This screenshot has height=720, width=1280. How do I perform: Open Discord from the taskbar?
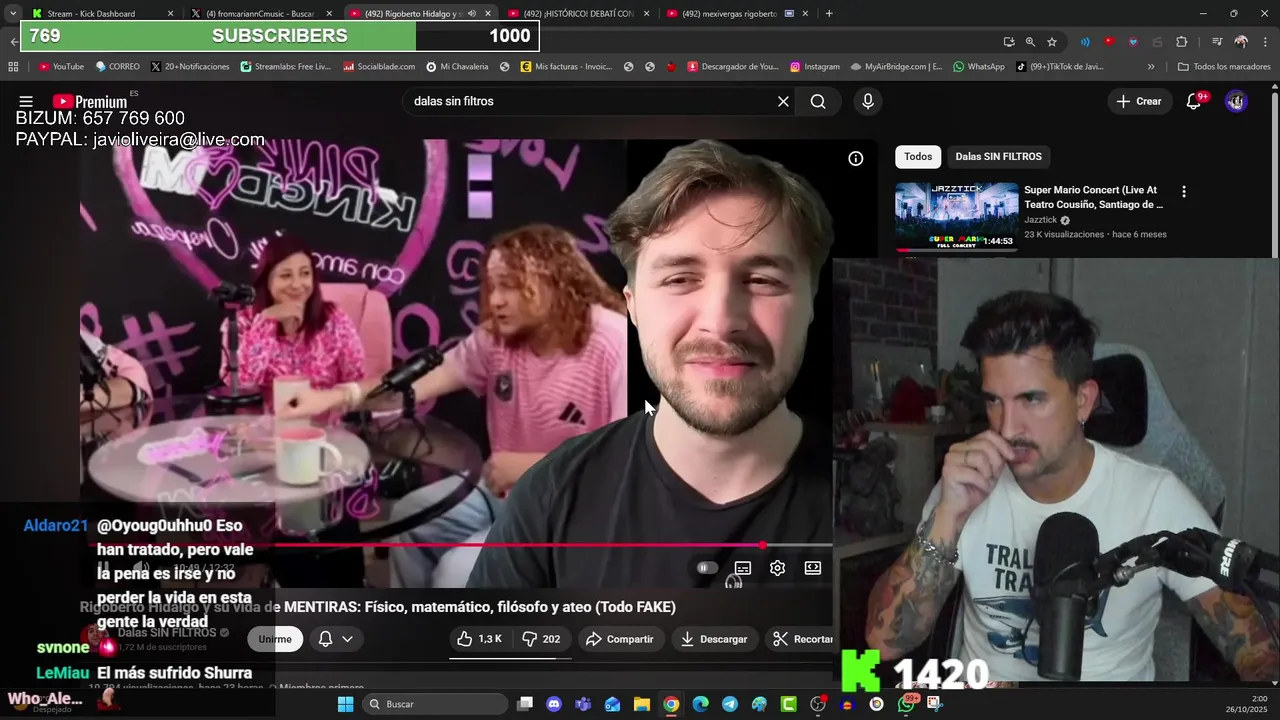[x=554, y=704]
